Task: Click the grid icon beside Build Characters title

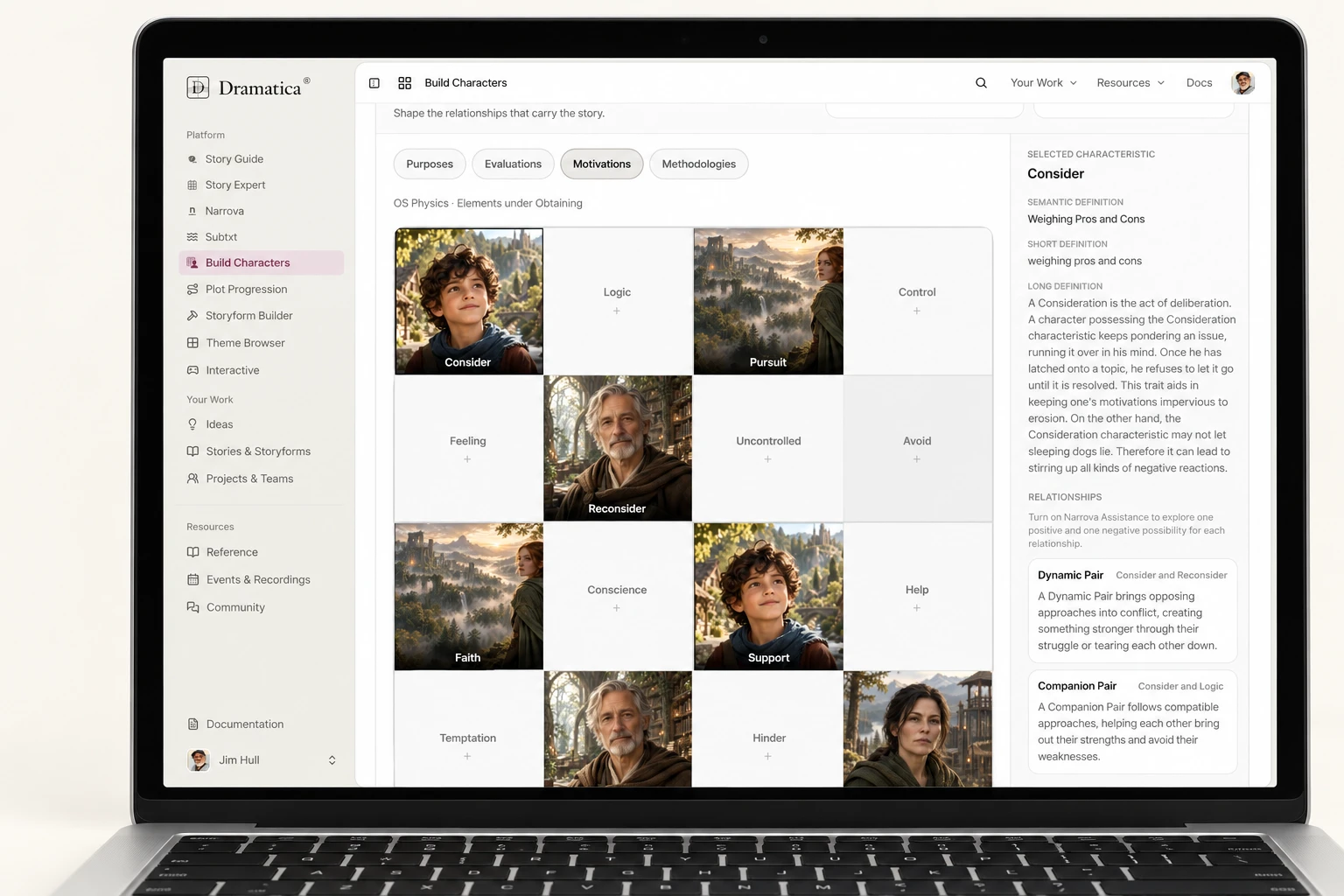Action: click(404, 83)
